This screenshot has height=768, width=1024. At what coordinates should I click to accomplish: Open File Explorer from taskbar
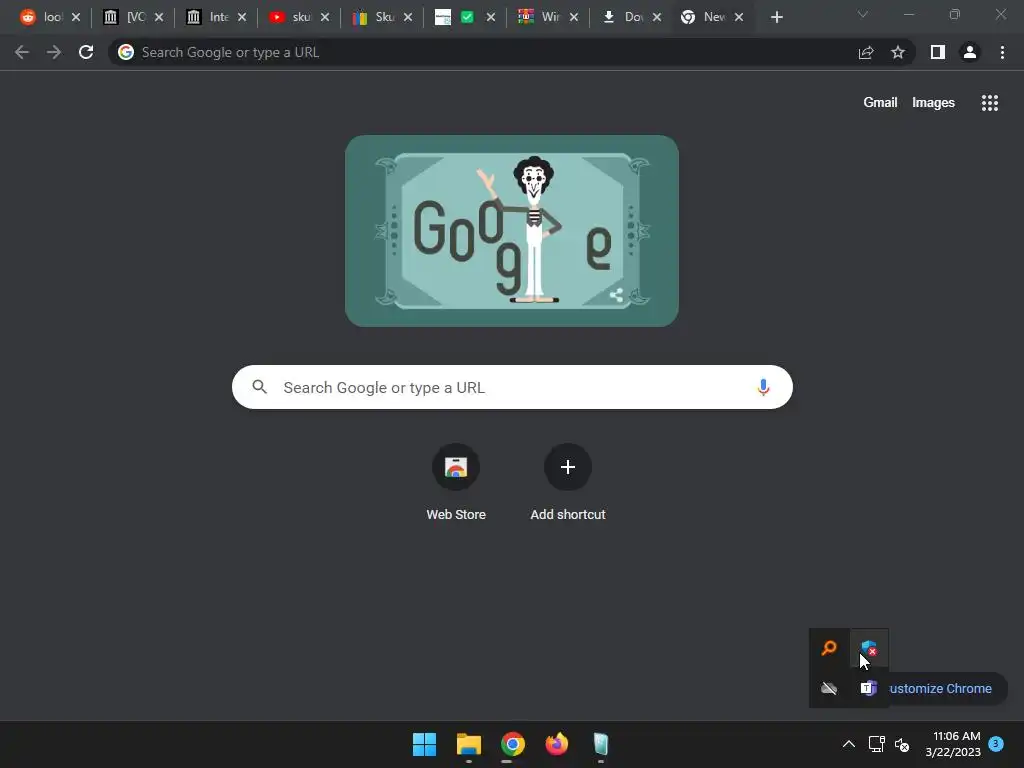[468, 744]
